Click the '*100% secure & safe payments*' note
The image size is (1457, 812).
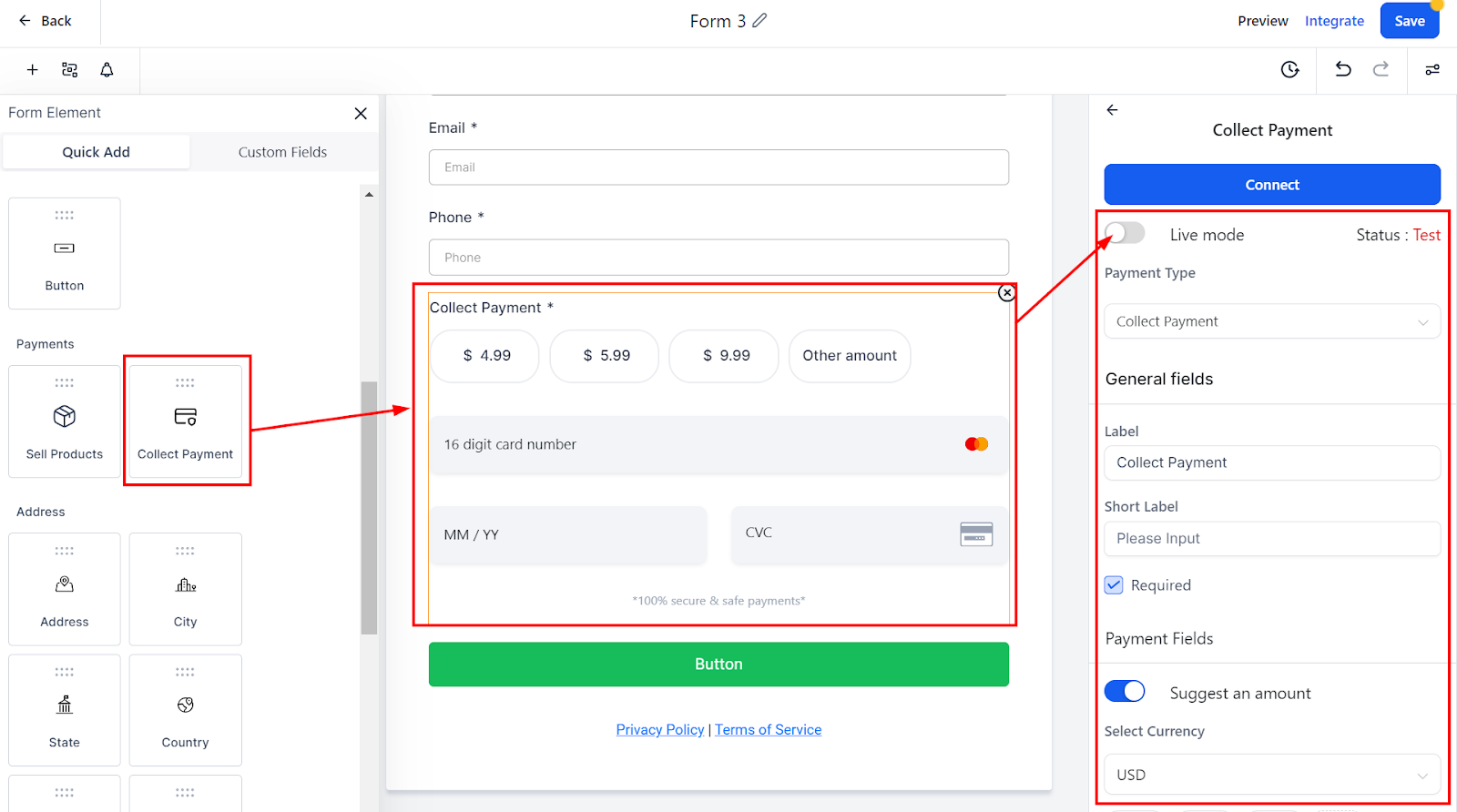(718, 601)
